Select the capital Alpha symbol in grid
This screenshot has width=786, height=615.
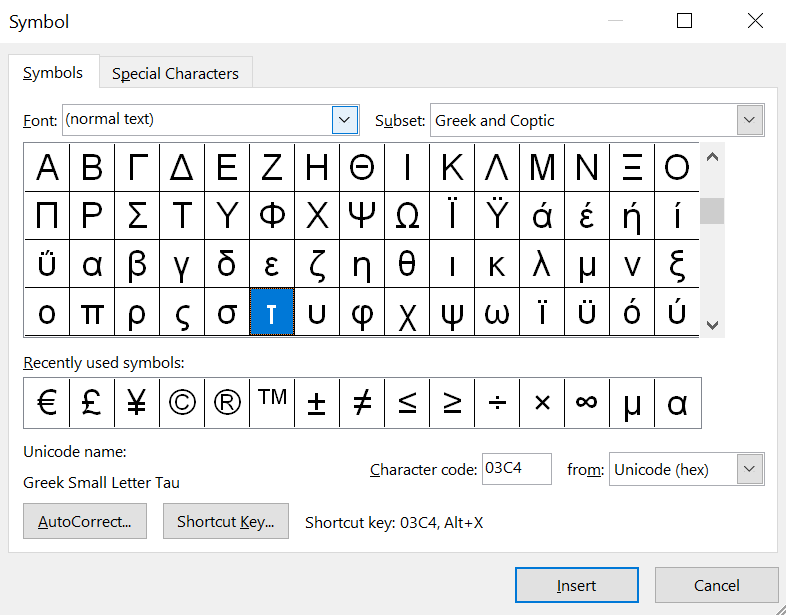point(47,167)
